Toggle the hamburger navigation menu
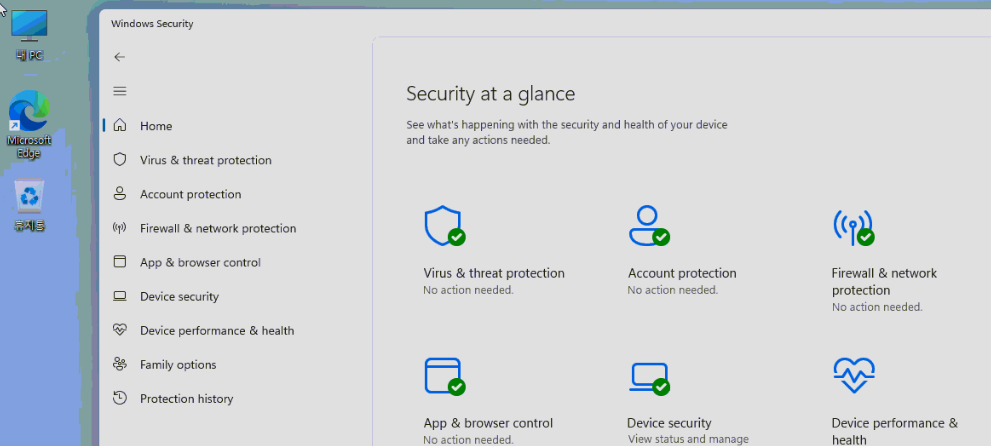 (x=119, y=91)
